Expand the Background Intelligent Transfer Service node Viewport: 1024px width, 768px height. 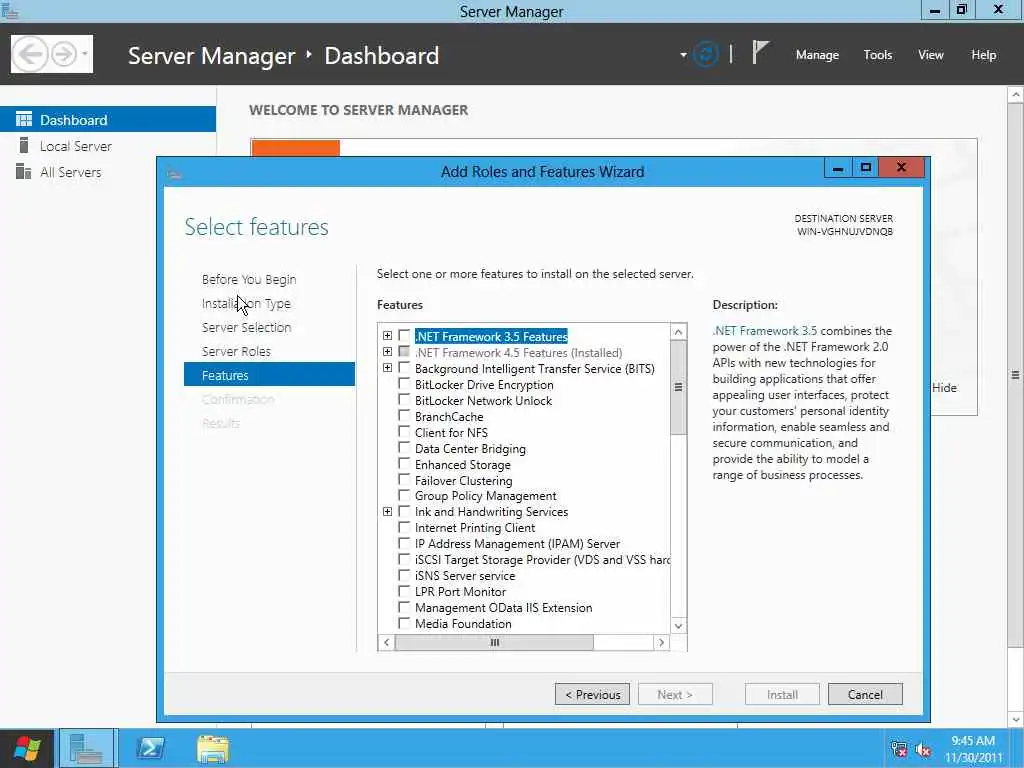(x=387, y=368)
